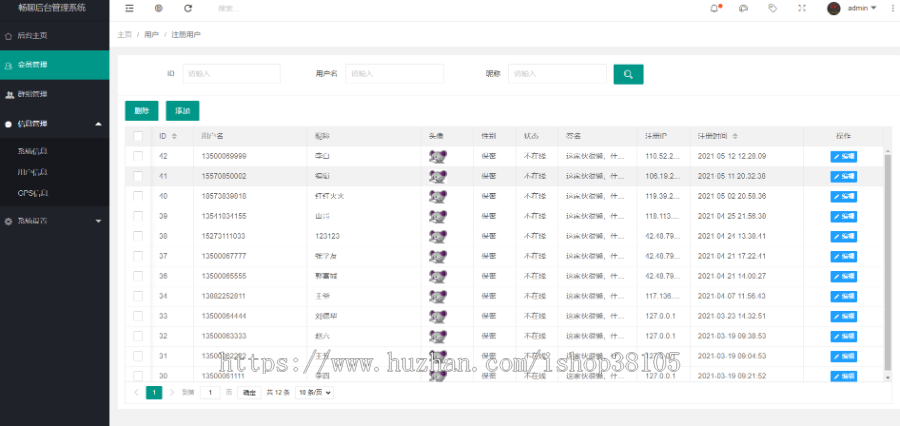Click the blue edit button for ID 41
900x426 pixels.
[844, 176]
